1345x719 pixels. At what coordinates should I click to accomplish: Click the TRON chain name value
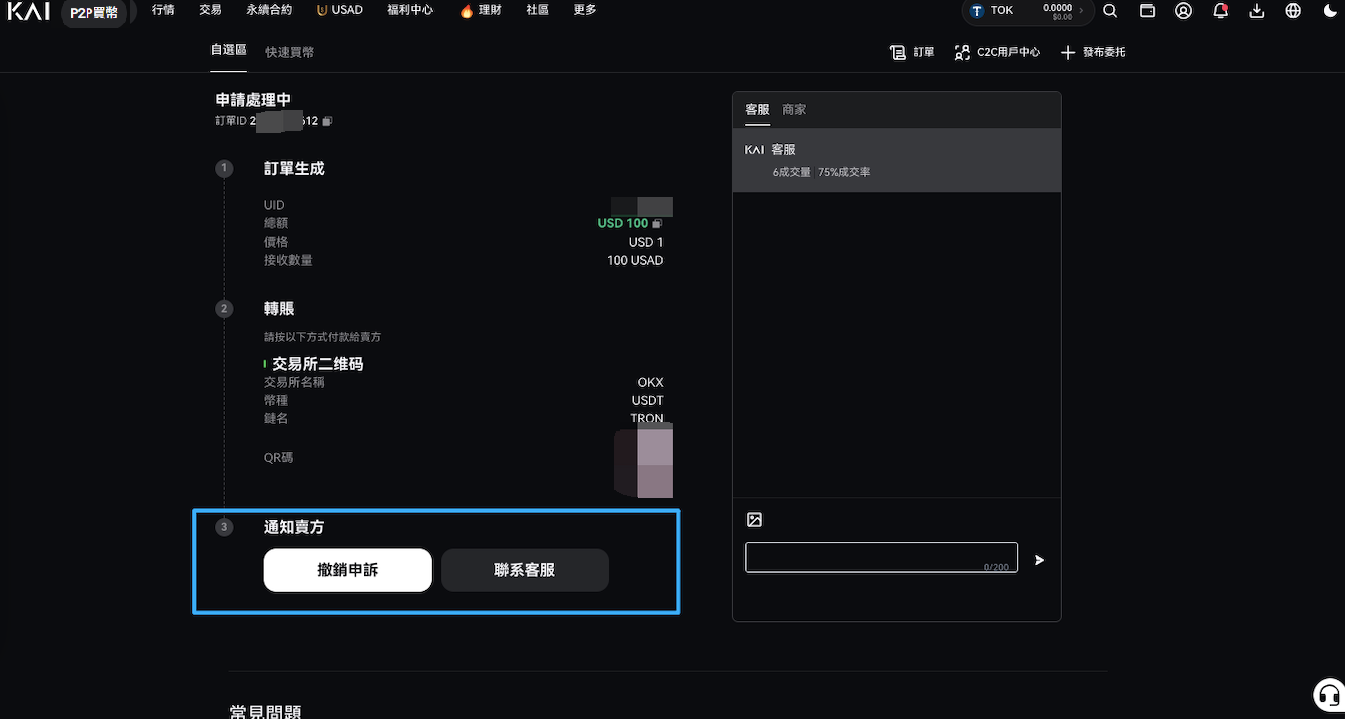[646, 418]
